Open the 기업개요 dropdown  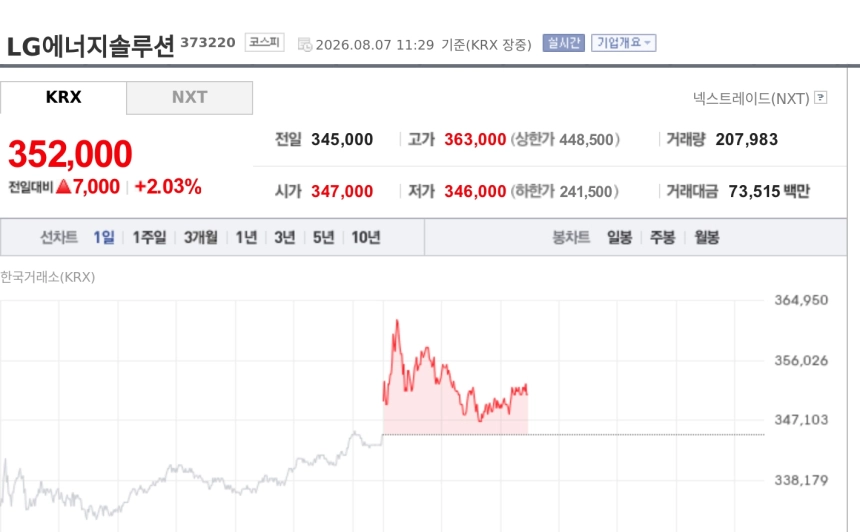[x=624, y=43]
